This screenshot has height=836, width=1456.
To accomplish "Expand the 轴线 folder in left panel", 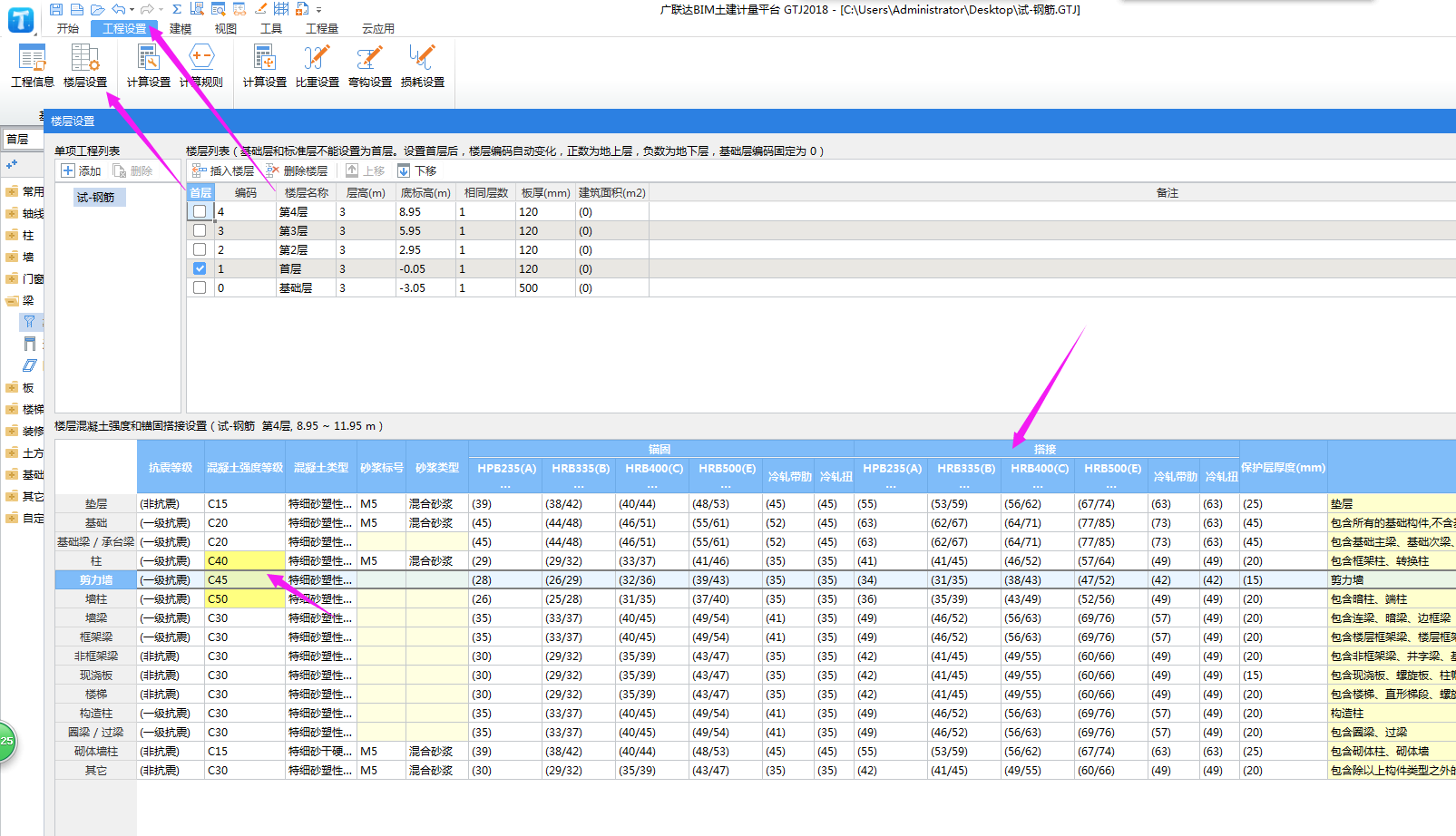I will [x=12, y=213].
